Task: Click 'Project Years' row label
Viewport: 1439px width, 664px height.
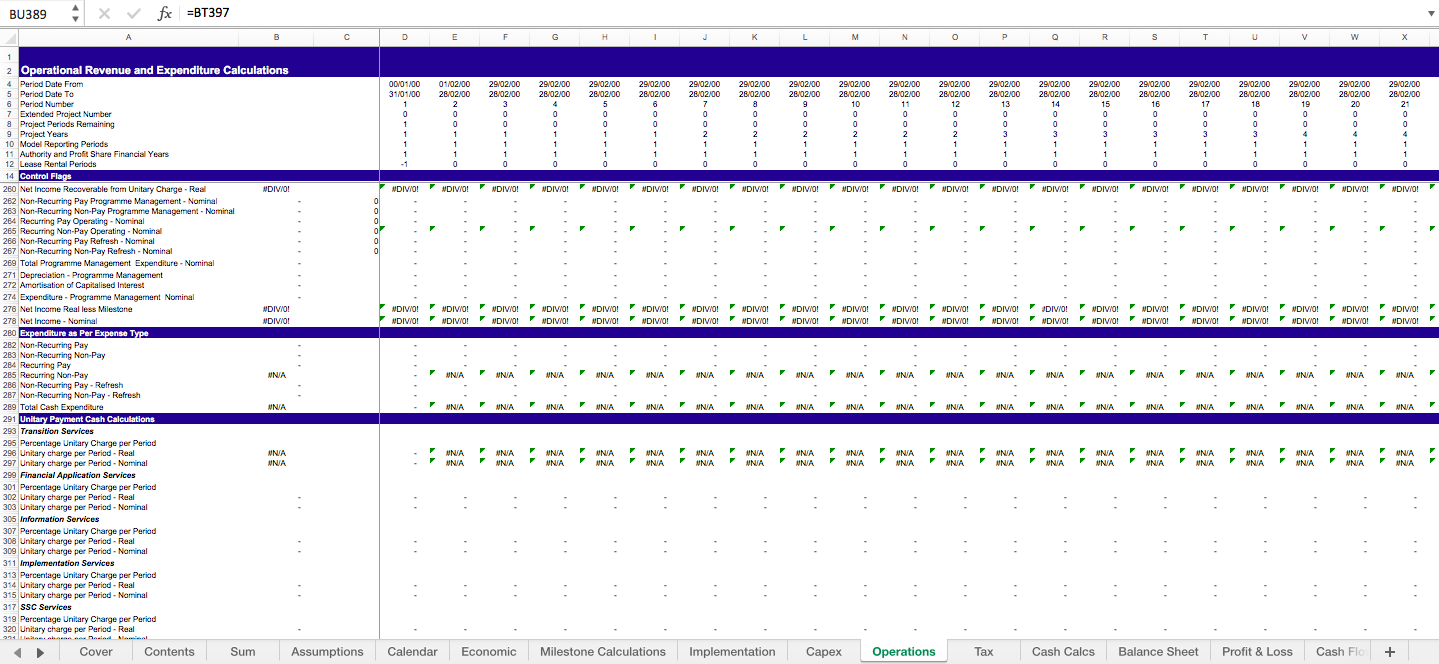Action: (44, 134)
